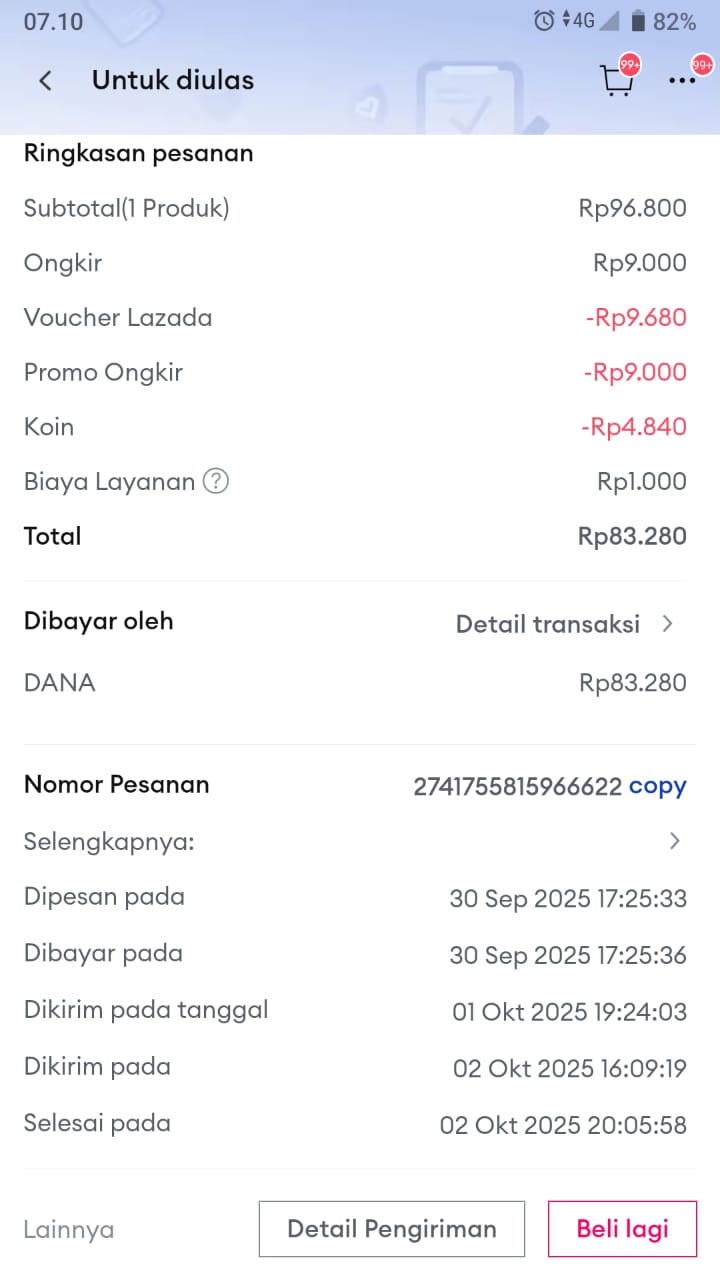720x1280 pixels.
Task: Tap the DANA payment method row
Action: [x=60, y=683]
